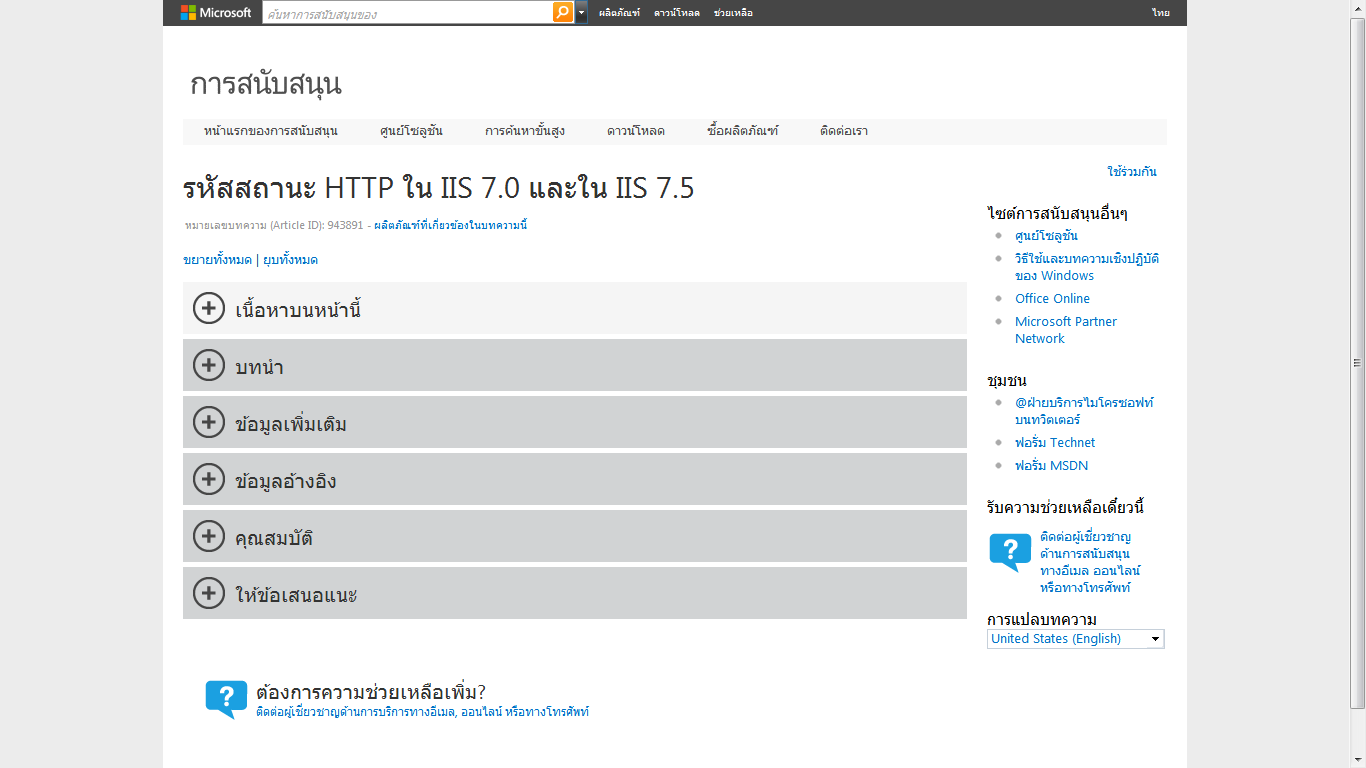Open the Office Online link

(1052, 299)
